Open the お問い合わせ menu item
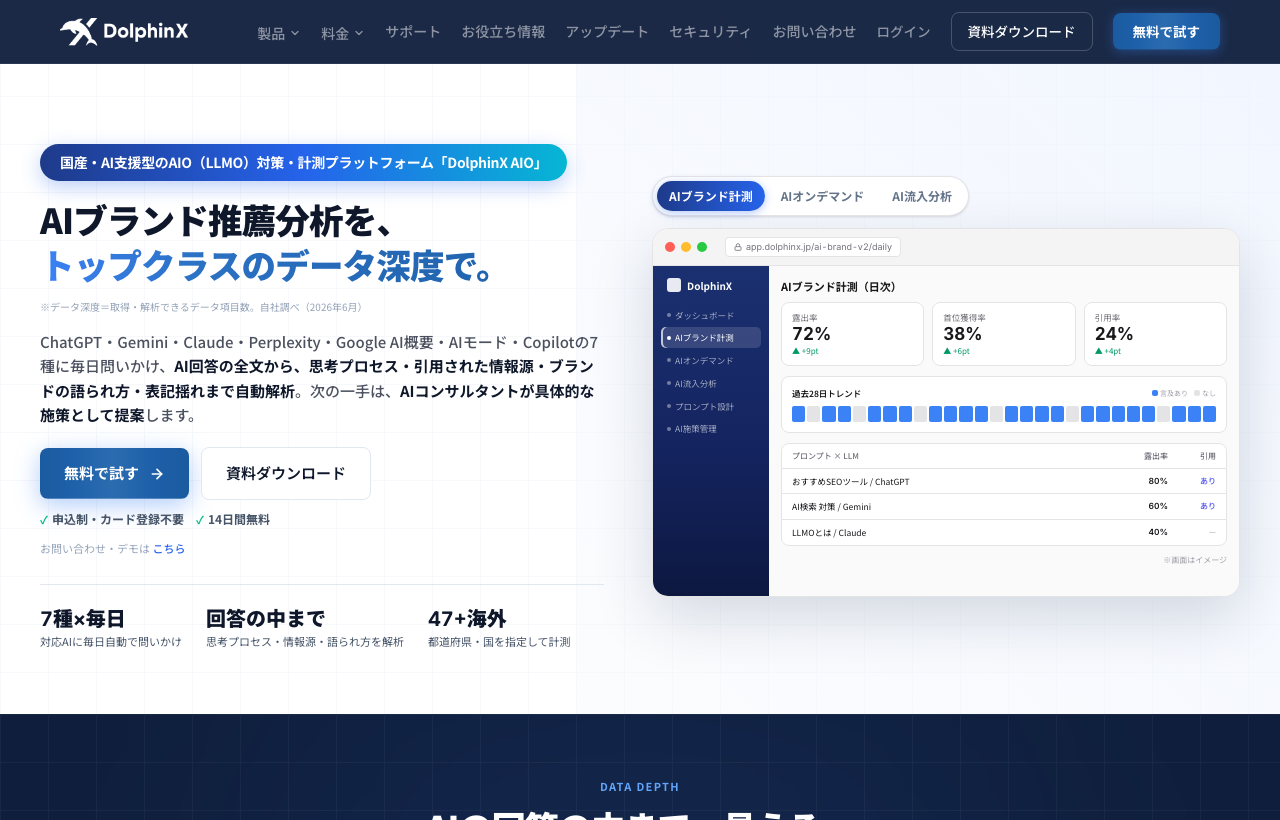Screen dimensions: 1280x820 (814, 32)
